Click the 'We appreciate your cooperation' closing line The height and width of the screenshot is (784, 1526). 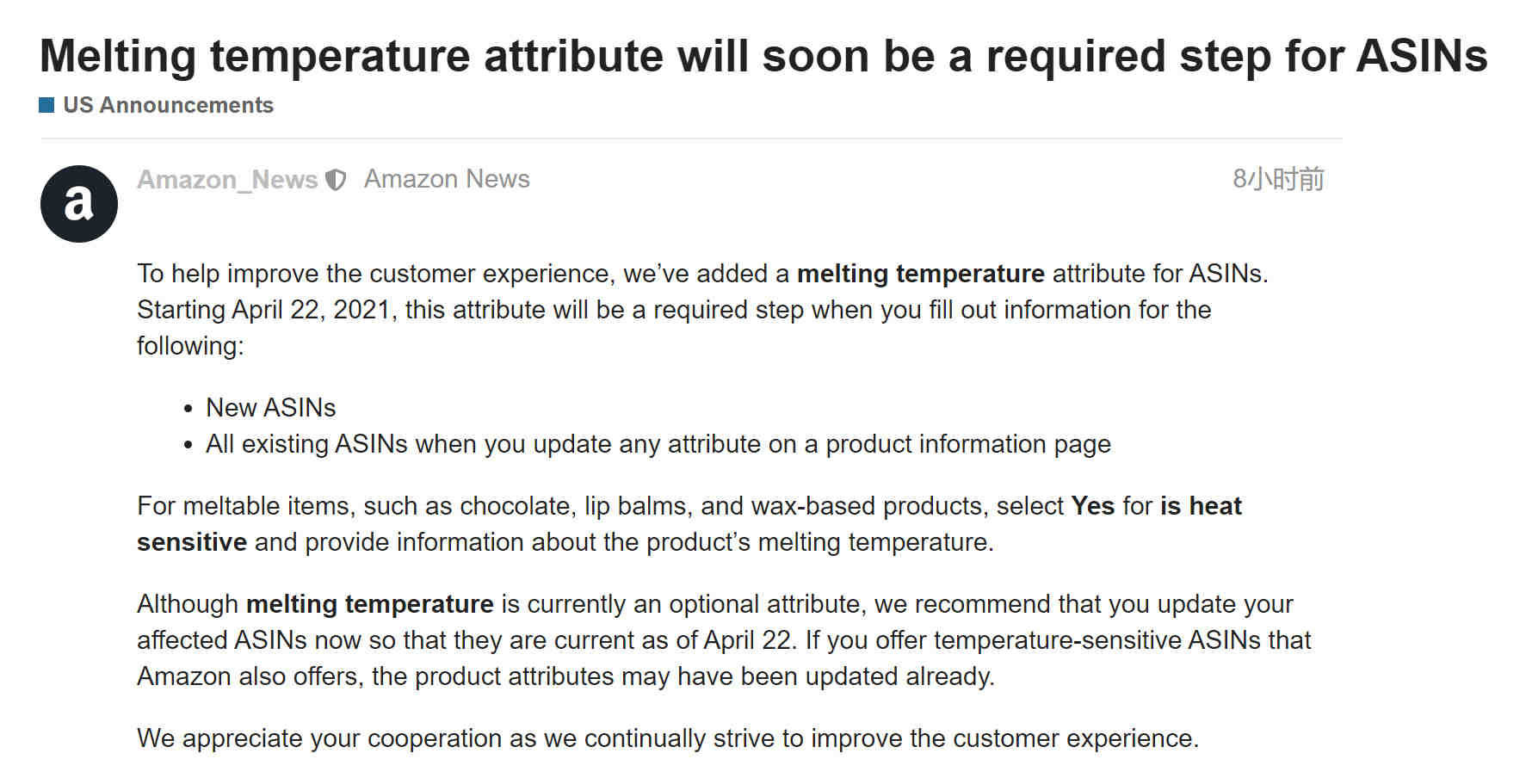[668, 738]
